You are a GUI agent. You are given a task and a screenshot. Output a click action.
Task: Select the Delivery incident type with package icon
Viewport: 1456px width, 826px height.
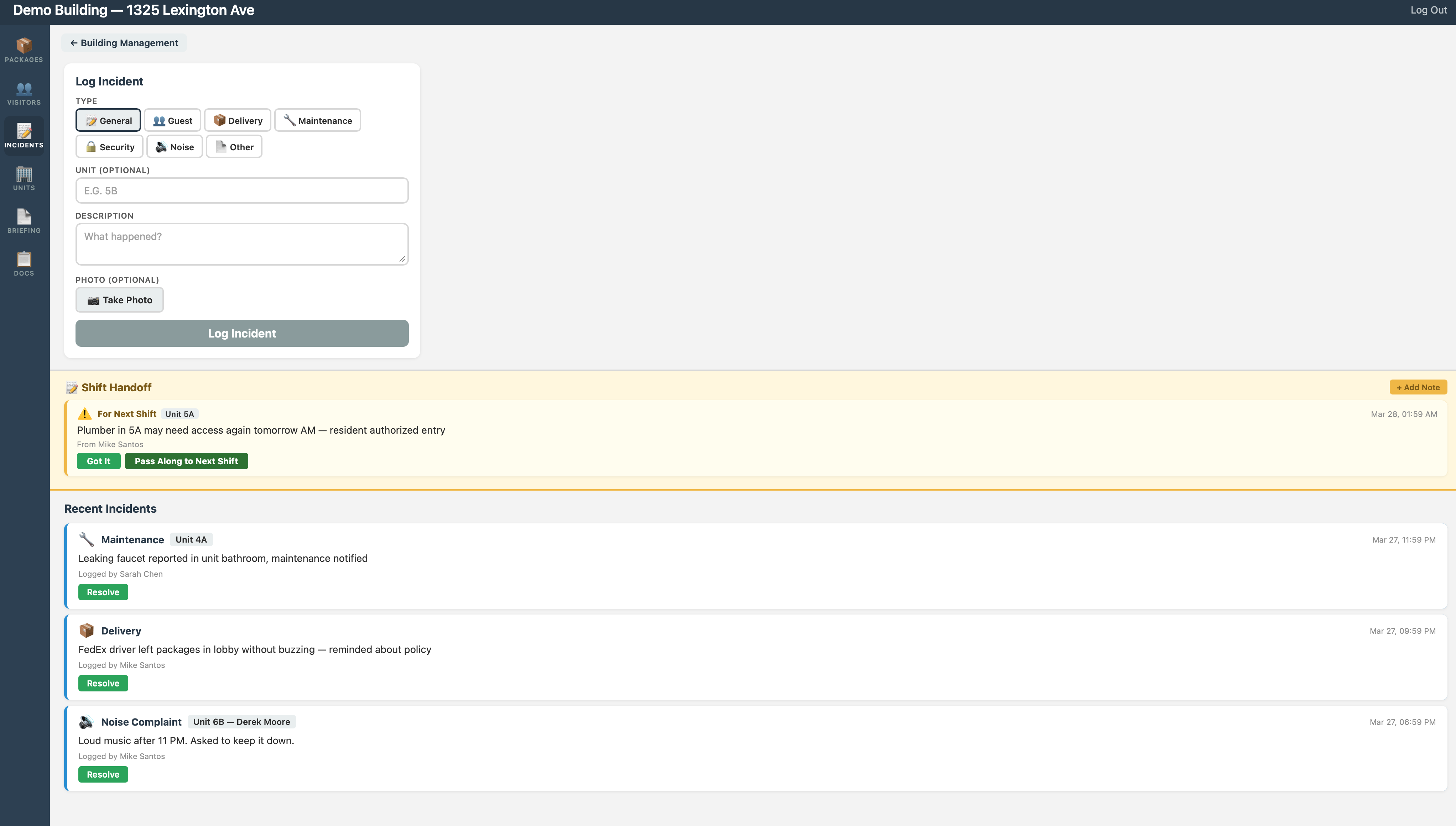click(238, 120)
